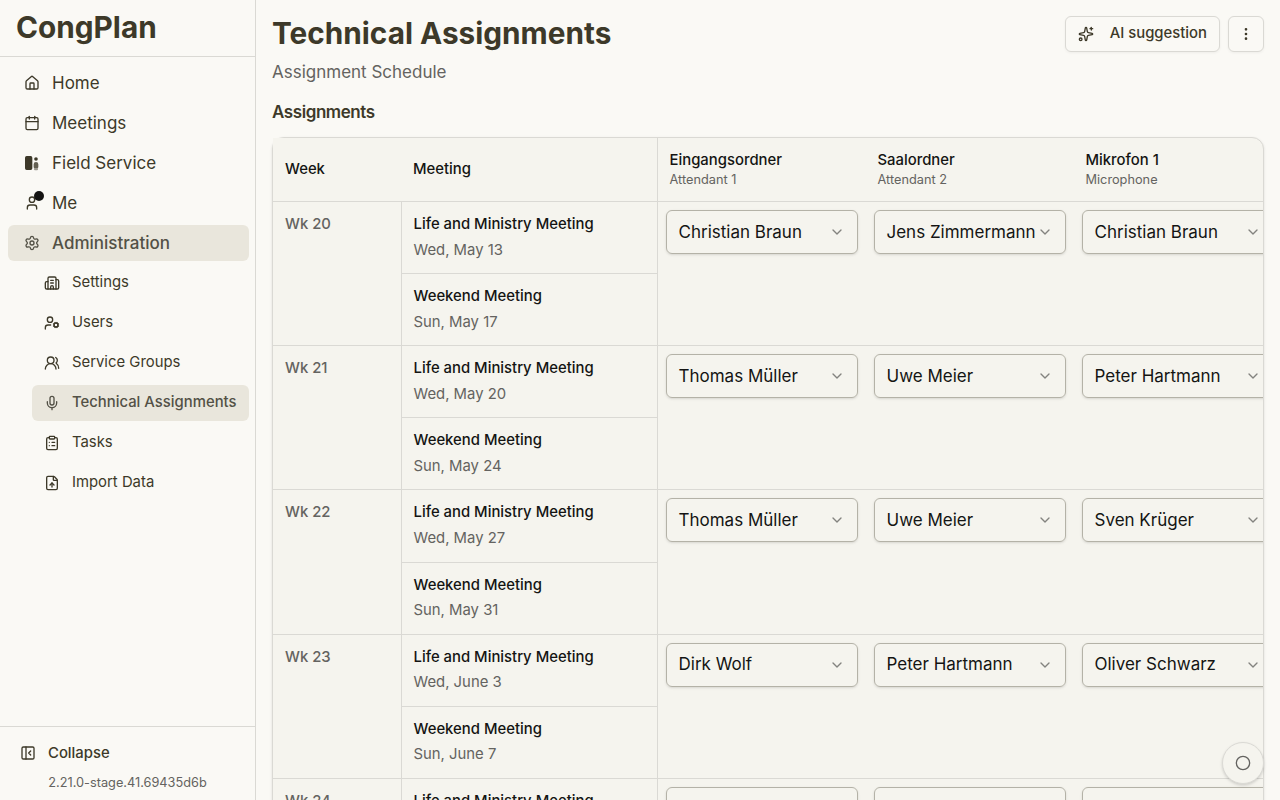Click the Field Service icon

tap(32, 163)
